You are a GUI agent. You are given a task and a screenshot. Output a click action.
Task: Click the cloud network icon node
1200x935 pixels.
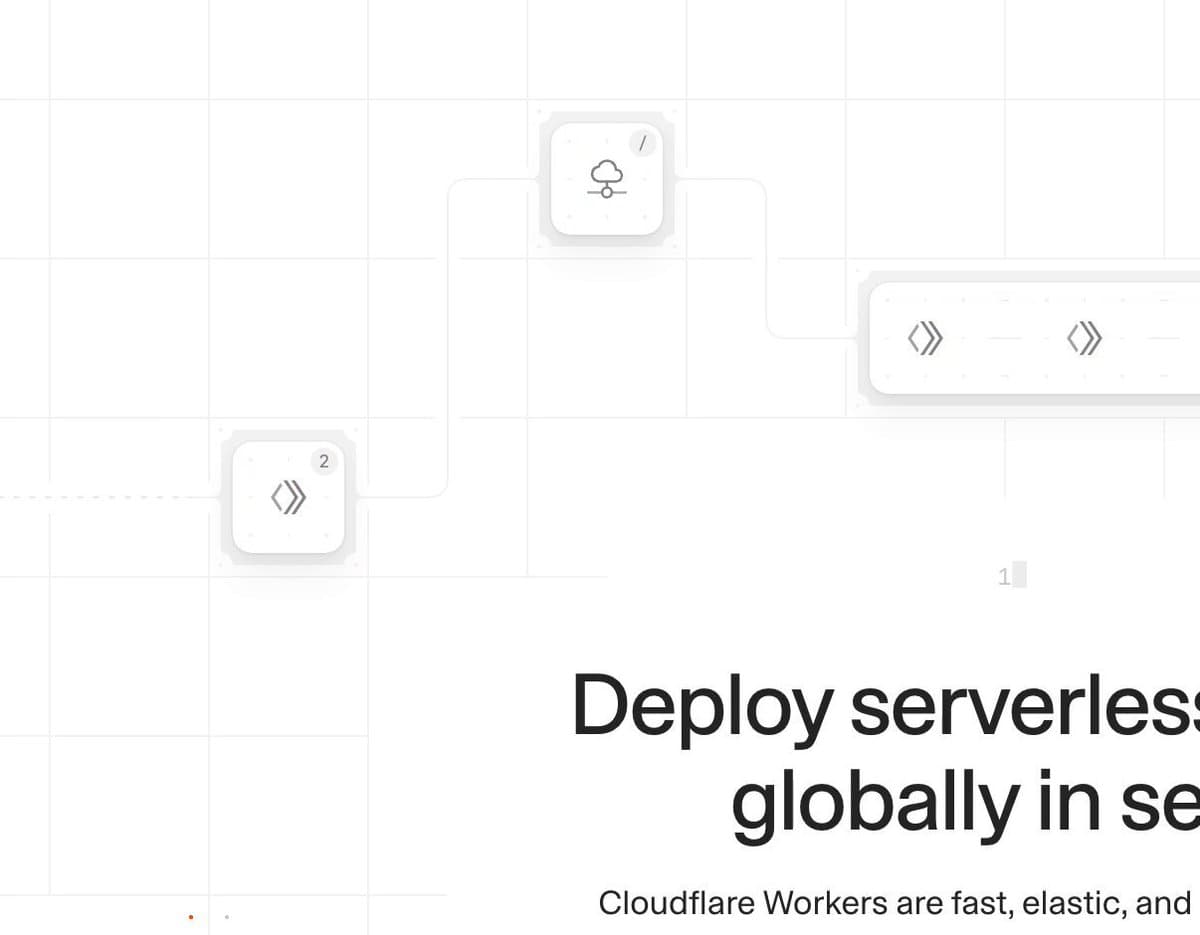tap(606, 178)
